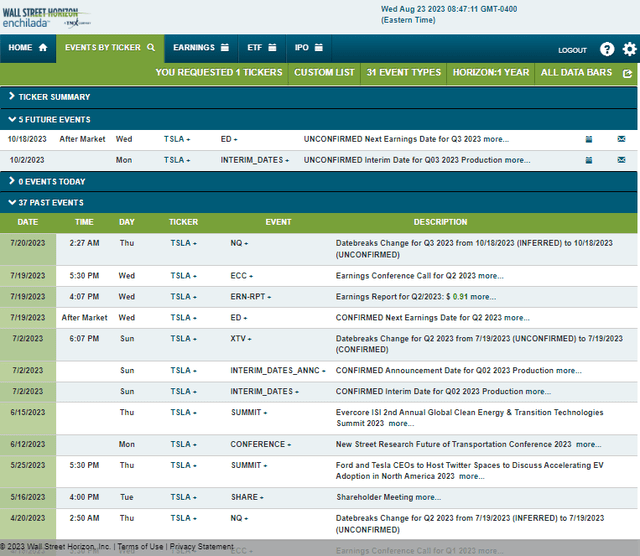Open the Terms of Use footer link
The width and height of the screenshot is (640, 556).
(x=140, y=547)
